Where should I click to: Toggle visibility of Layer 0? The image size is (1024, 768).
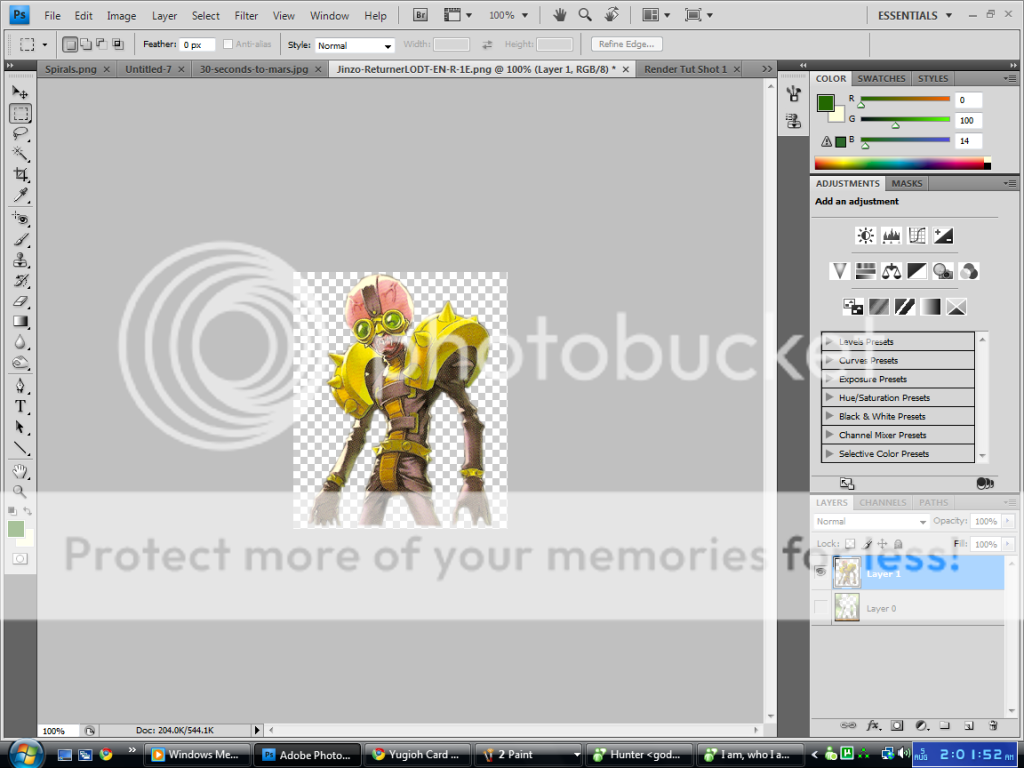820,608
